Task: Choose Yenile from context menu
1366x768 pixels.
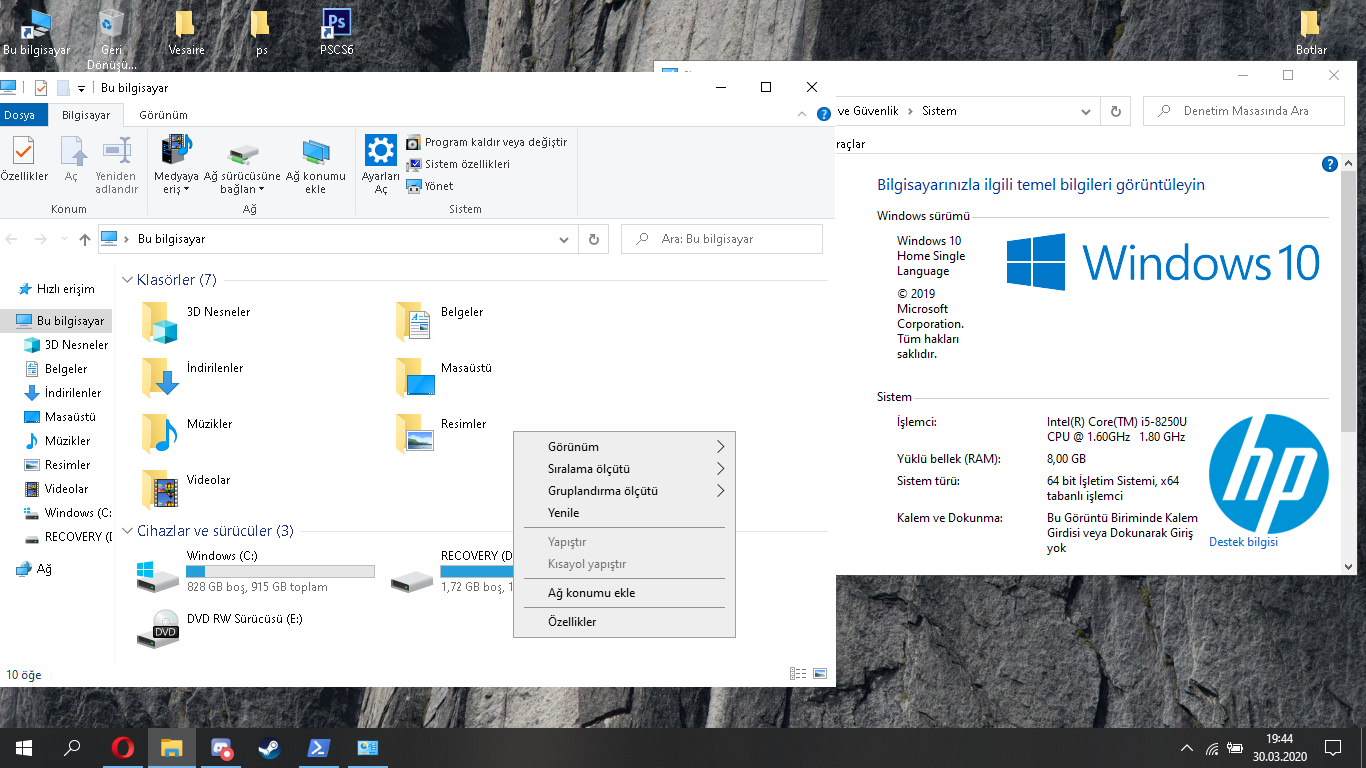Action: [x=624, y=513]
